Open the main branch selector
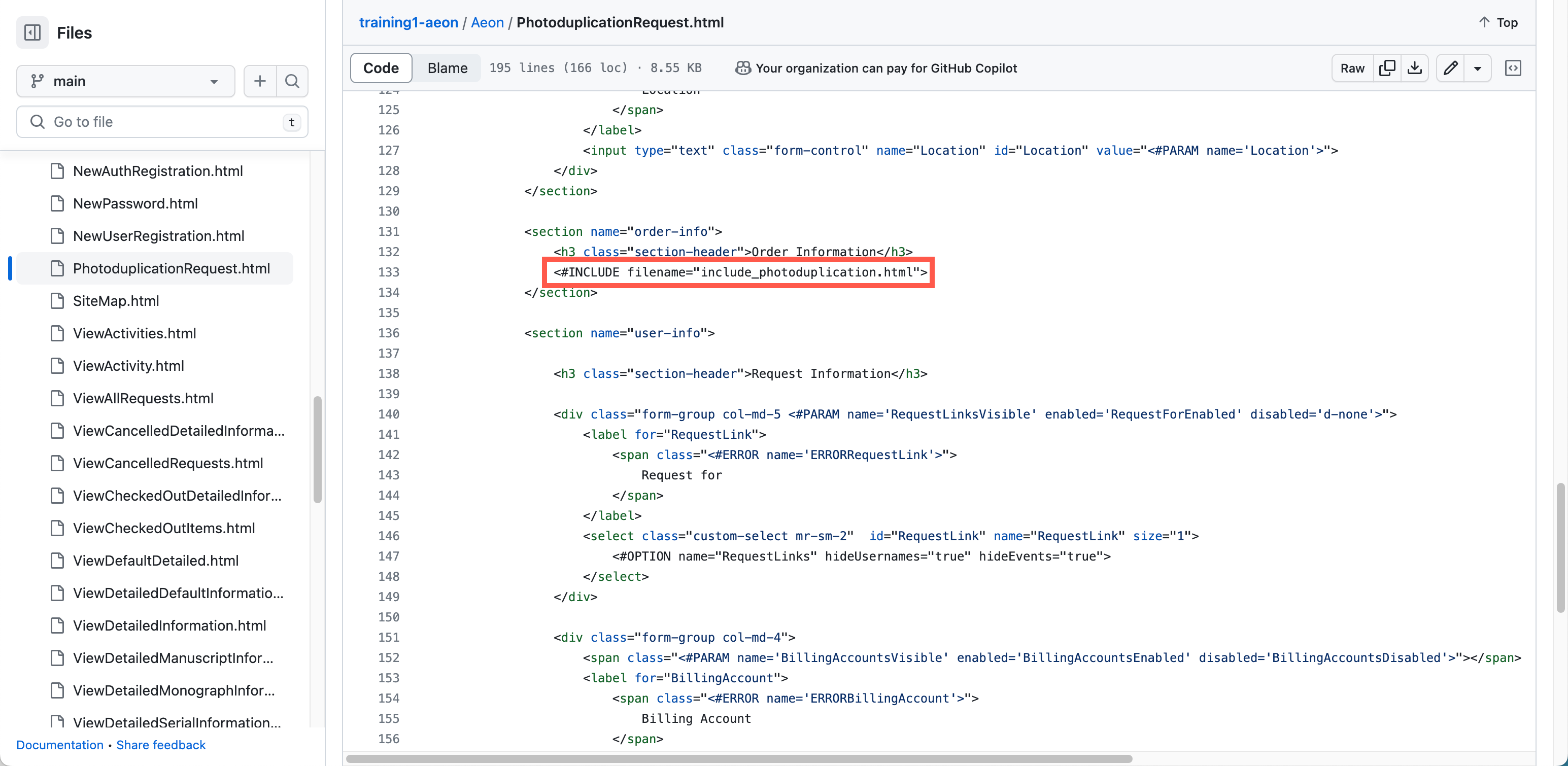 (125, 81)
